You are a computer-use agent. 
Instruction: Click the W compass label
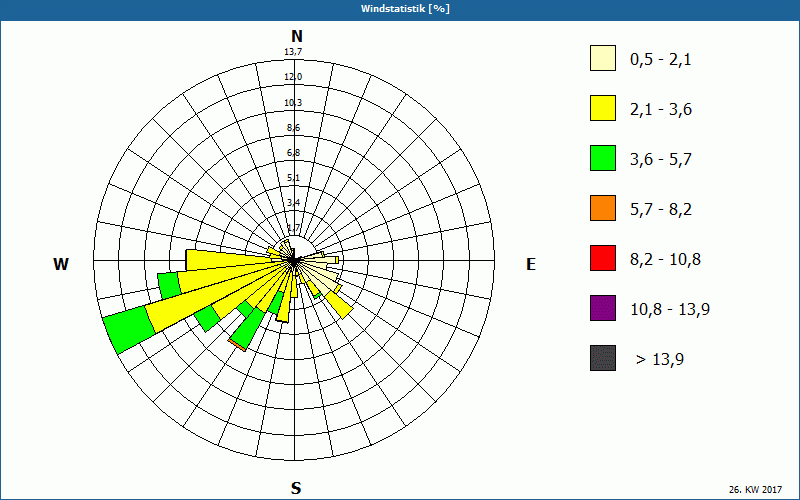(61, 264)
